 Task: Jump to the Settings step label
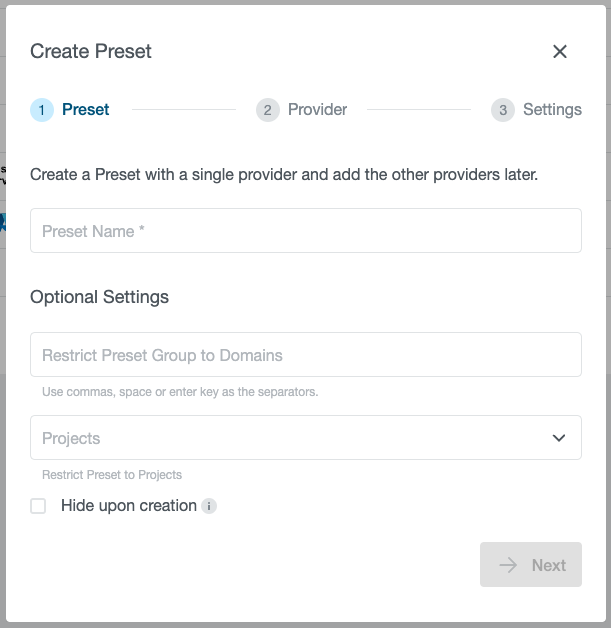552,110
